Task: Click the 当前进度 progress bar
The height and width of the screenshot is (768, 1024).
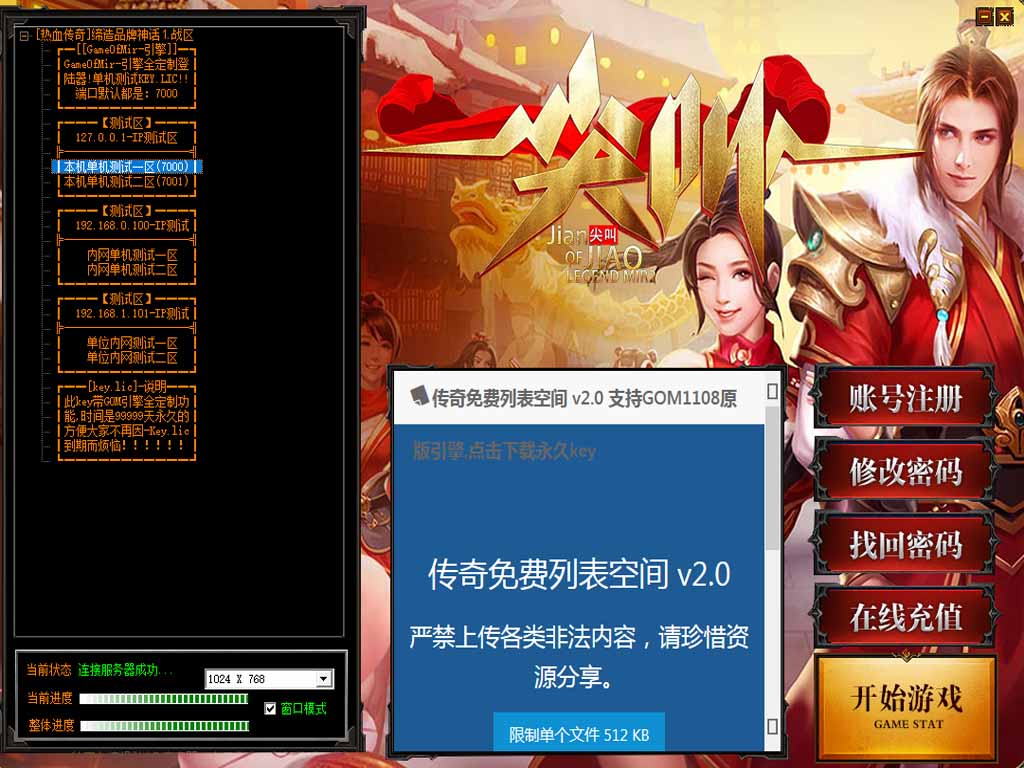Action: (164, 699)
